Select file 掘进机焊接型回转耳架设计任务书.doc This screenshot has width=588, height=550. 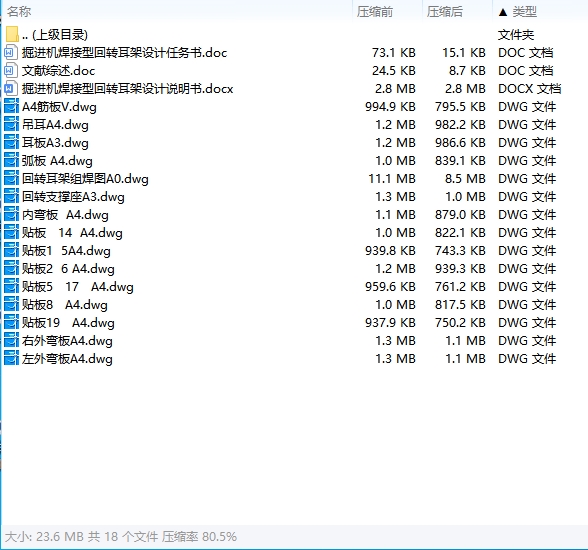[x=124, y=52]
